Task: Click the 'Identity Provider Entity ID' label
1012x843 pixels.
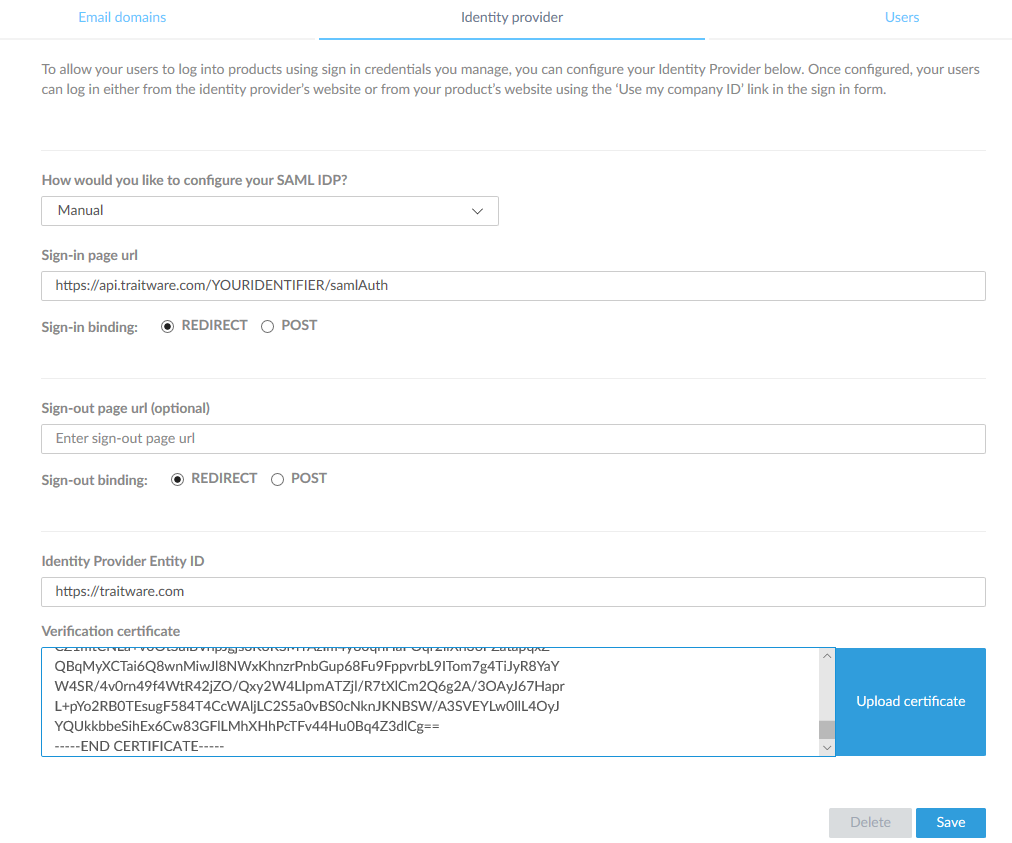Action: pos(123,561)
